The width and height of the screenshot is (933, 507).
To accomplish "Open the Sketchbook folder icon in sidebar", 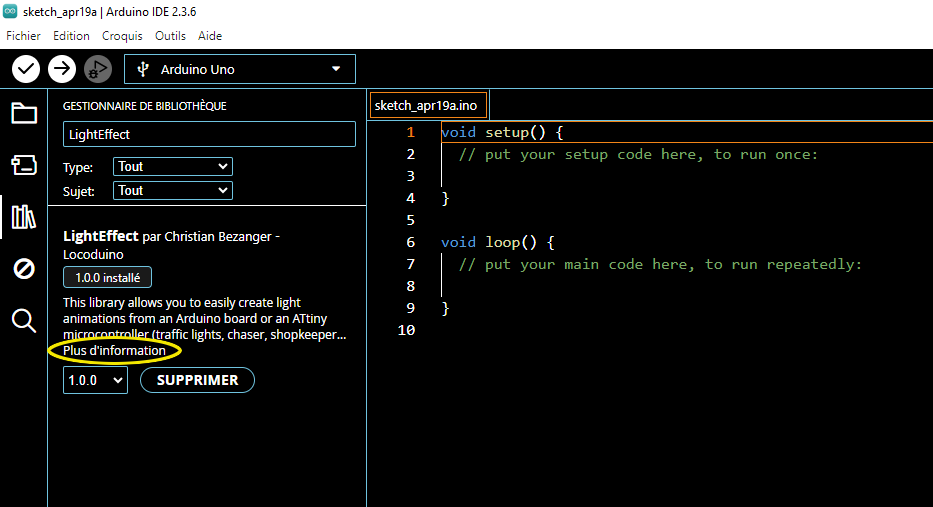I will [x=24, y=113].
